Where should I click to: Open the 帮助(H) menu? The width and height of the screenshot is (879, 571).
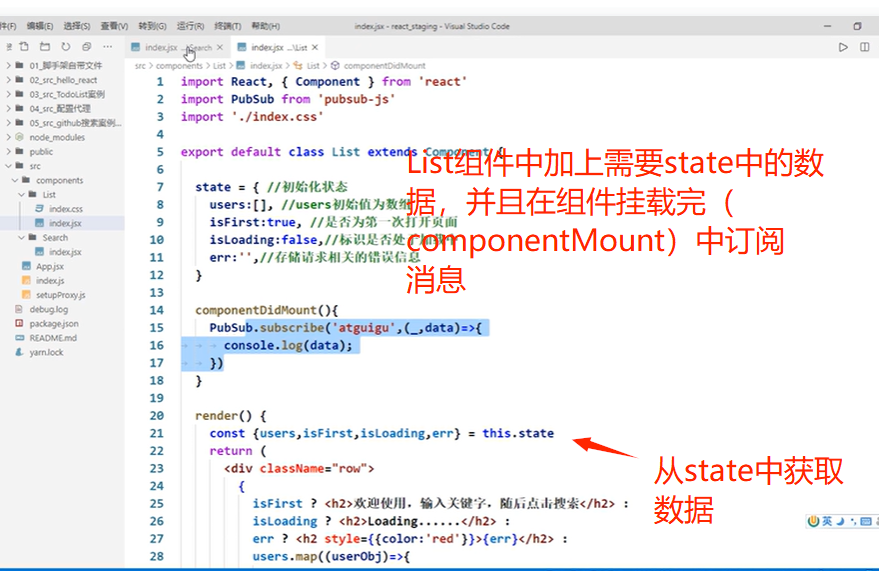point(265,26)
